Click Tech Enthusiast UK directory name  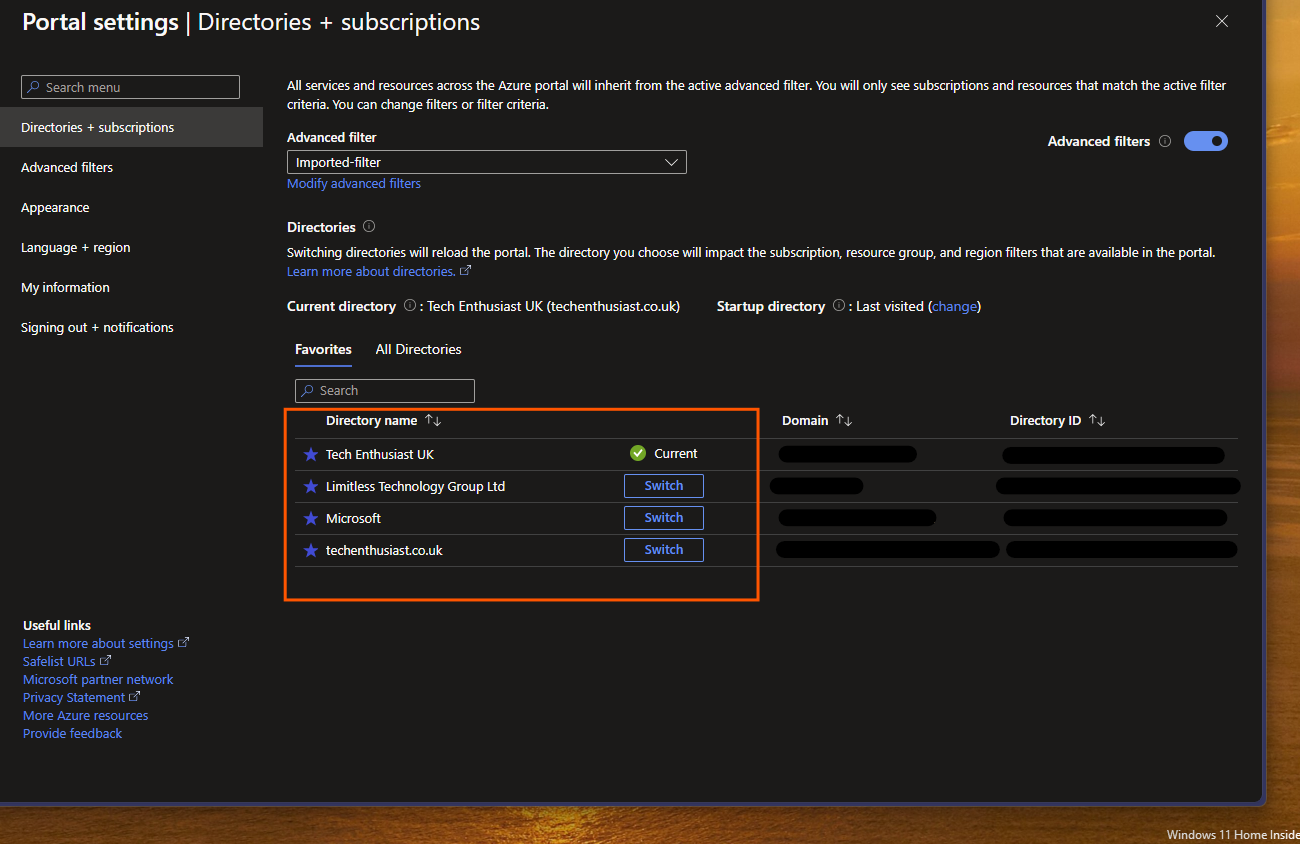point(380,455)
